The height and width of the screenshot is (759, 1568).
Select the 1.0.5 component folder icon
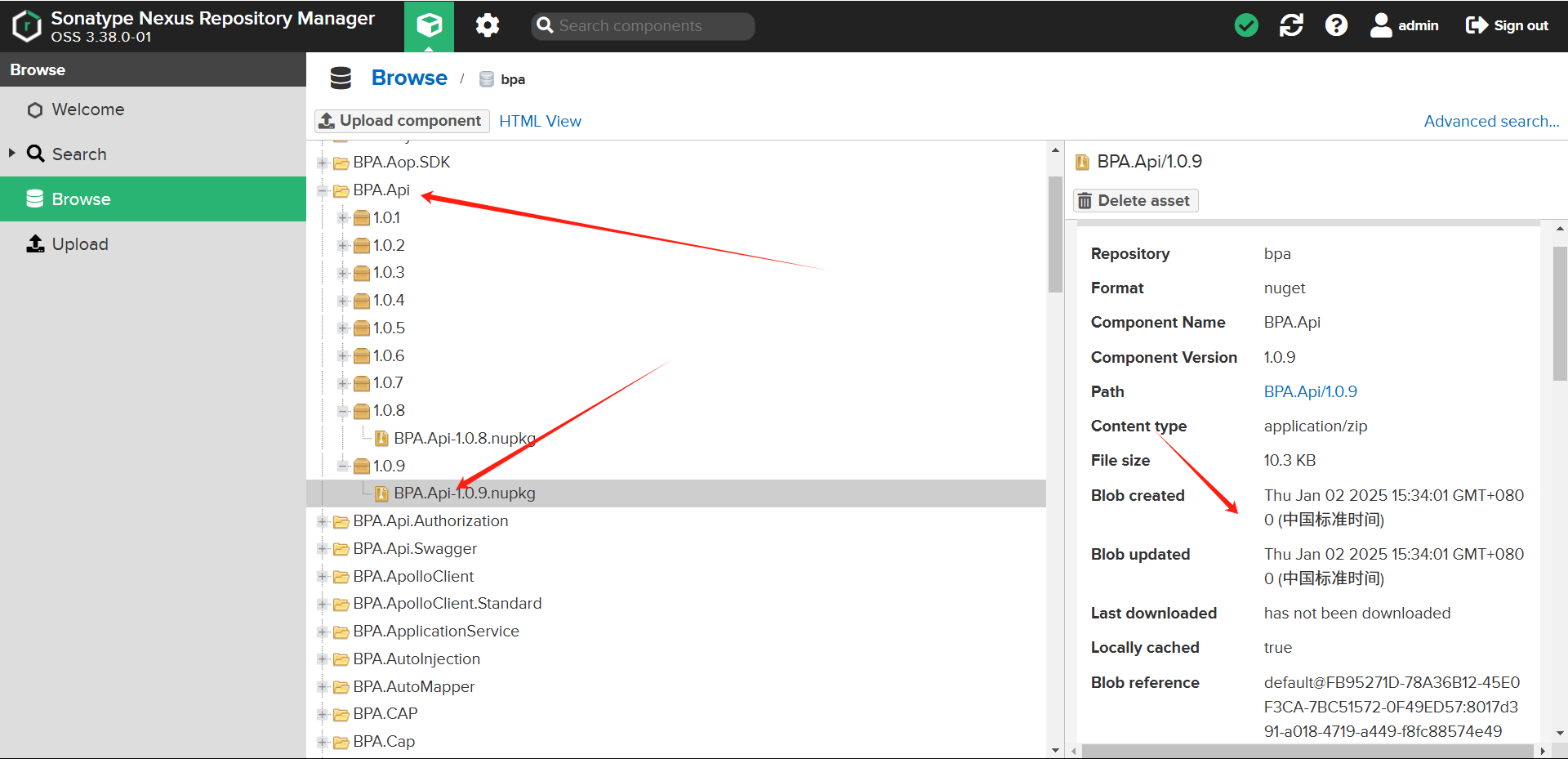(x=362, y=328)
